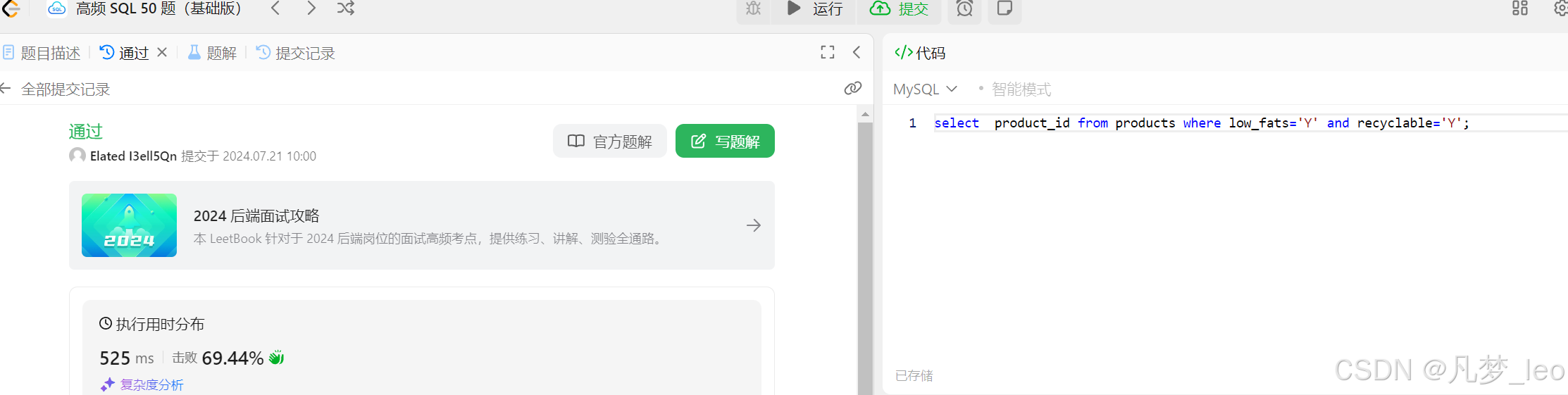1568x395 pixels.
Task: Open the 2024 后端面试攻略 thumbnail
Action: coord(129,225)
